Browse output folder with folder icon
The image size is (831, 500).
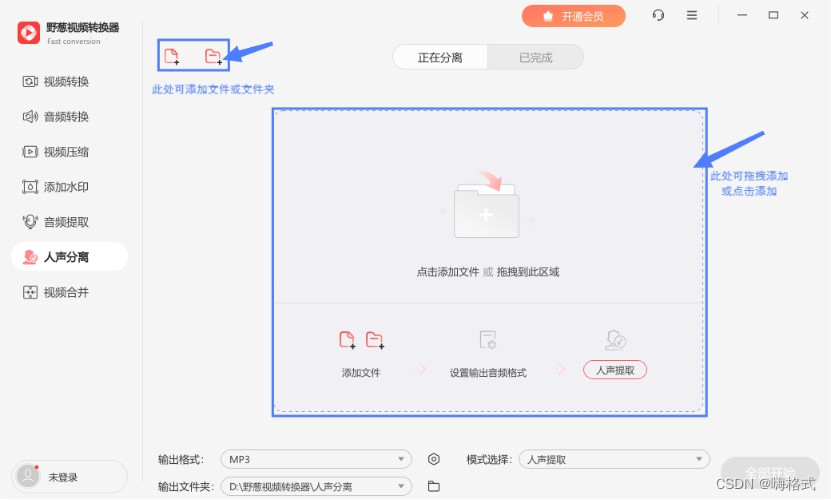pos(434,486)
